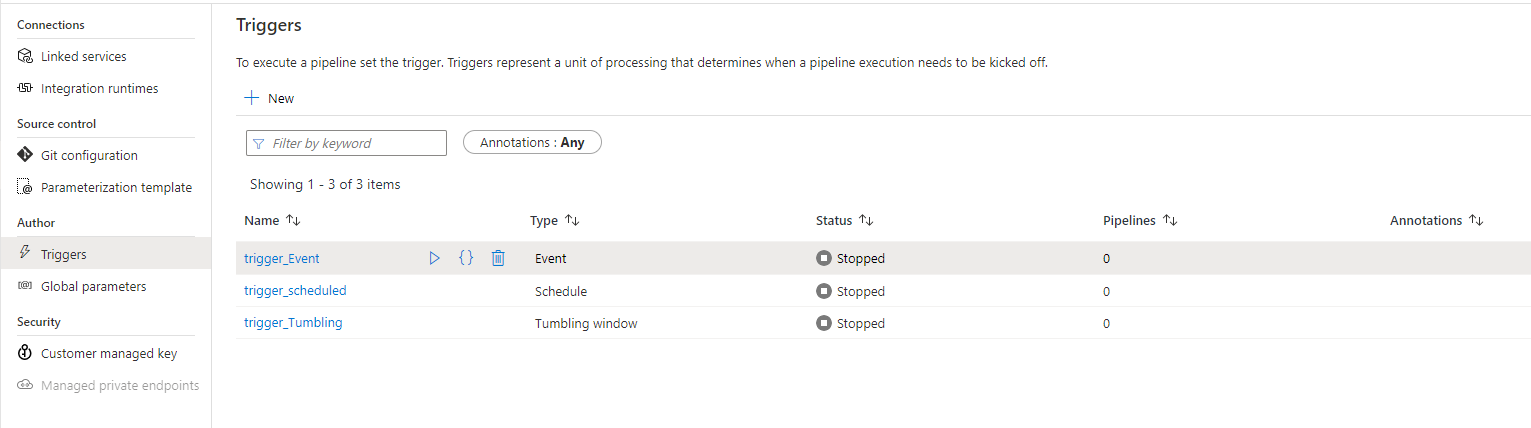Sort triggers by Name column arrows
Viewport: 1531px width, 428px height.
click(x=293, y=220)
